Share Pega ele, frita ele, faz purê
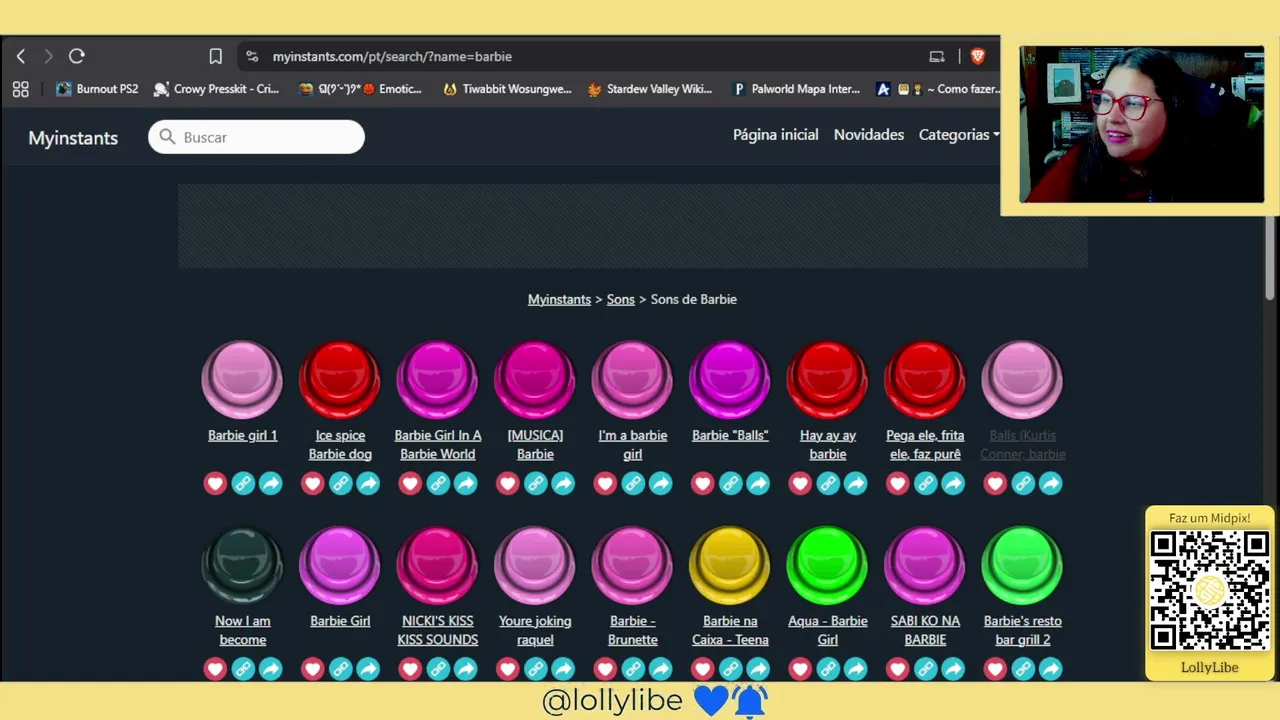The height and width of the screenshot is (720, 1280). 953,484
